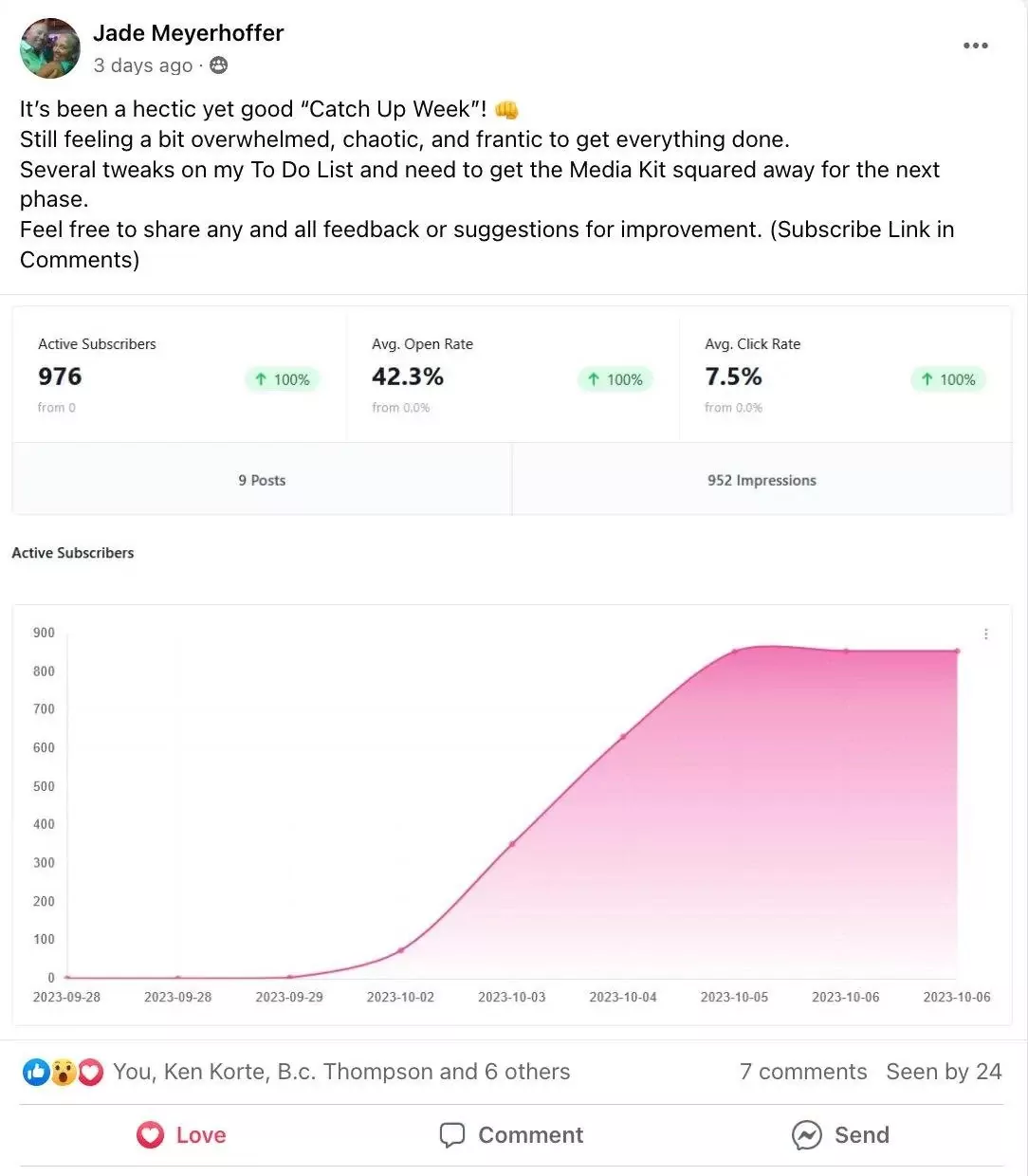Click the Send button
The image size is (1028, 1176).
pyautogui.click(x=841, y=1135)
